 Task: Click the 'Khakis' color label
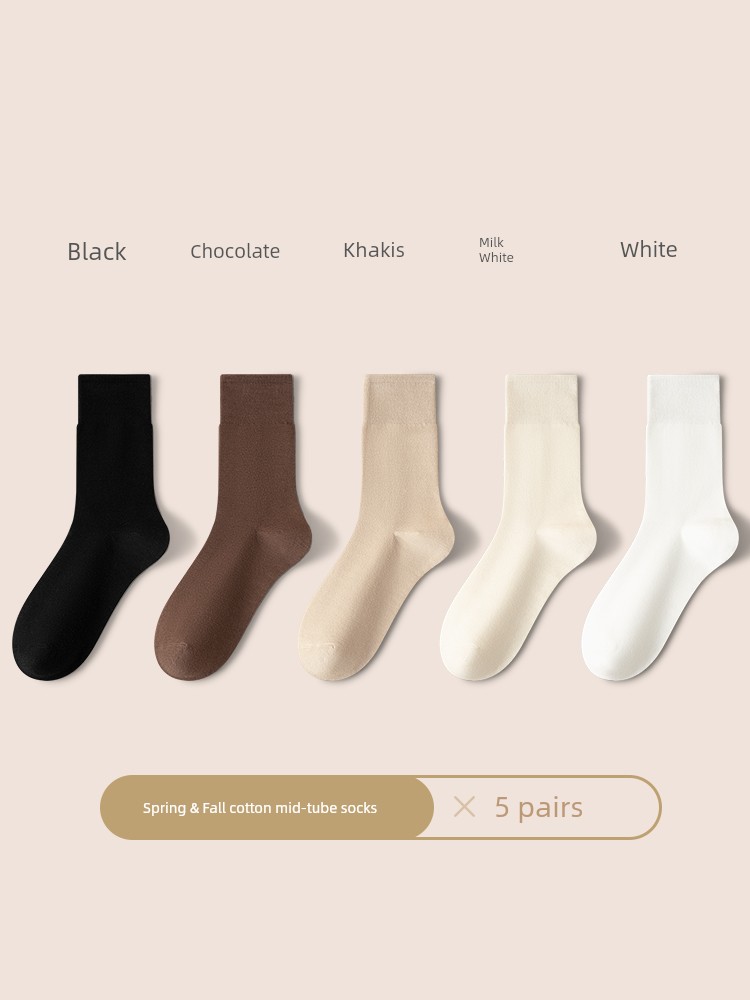point(374,249)
